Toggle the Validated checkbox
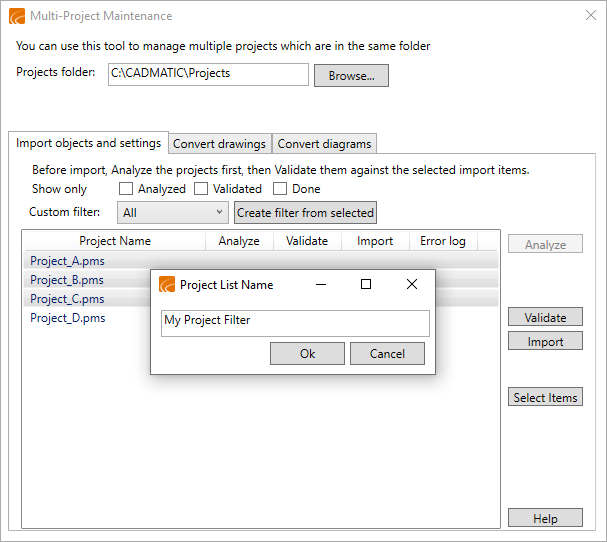 click(x=201, y=189)
